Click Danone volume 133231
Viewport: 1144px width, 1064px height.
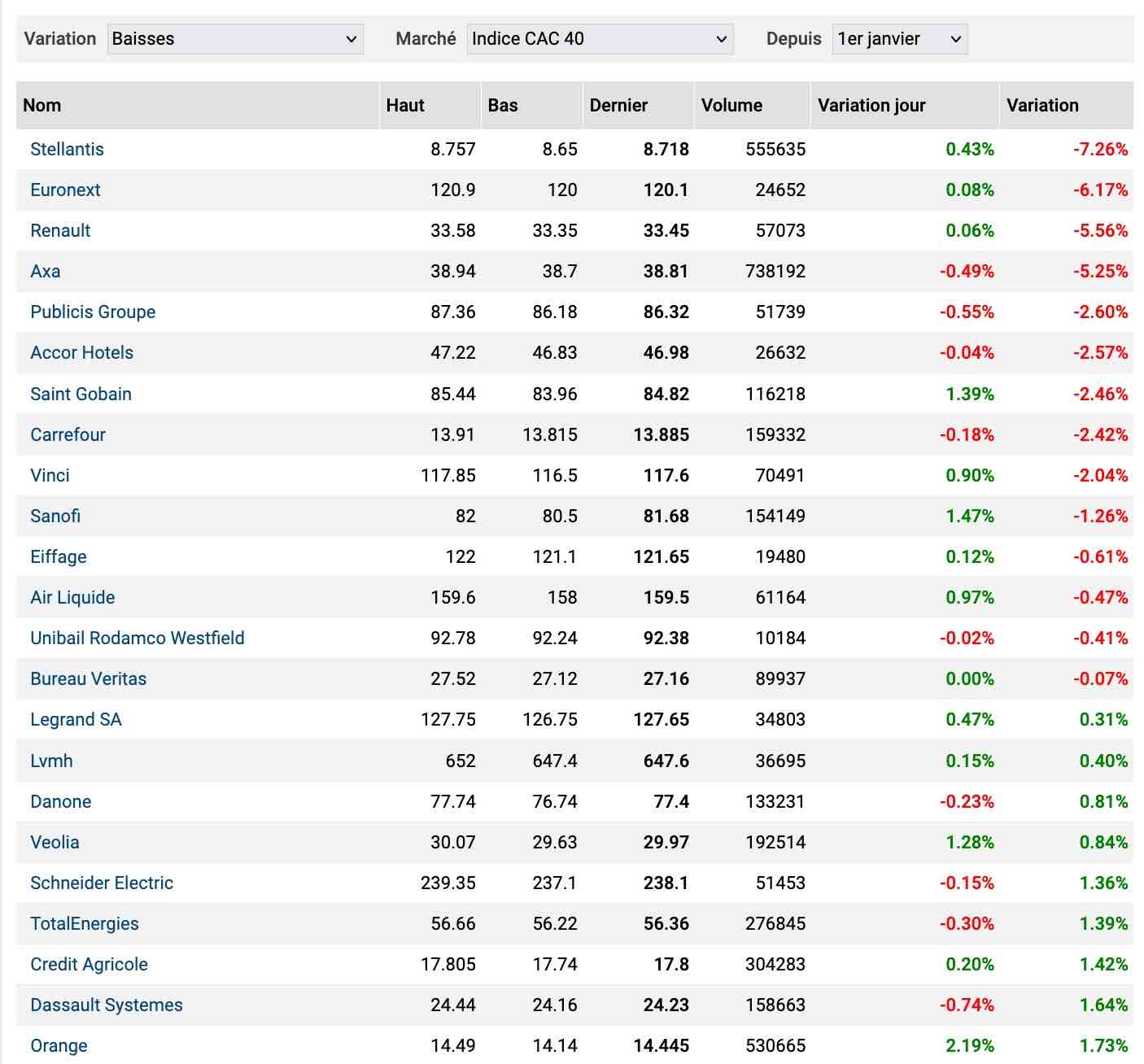tap(775, 802)
